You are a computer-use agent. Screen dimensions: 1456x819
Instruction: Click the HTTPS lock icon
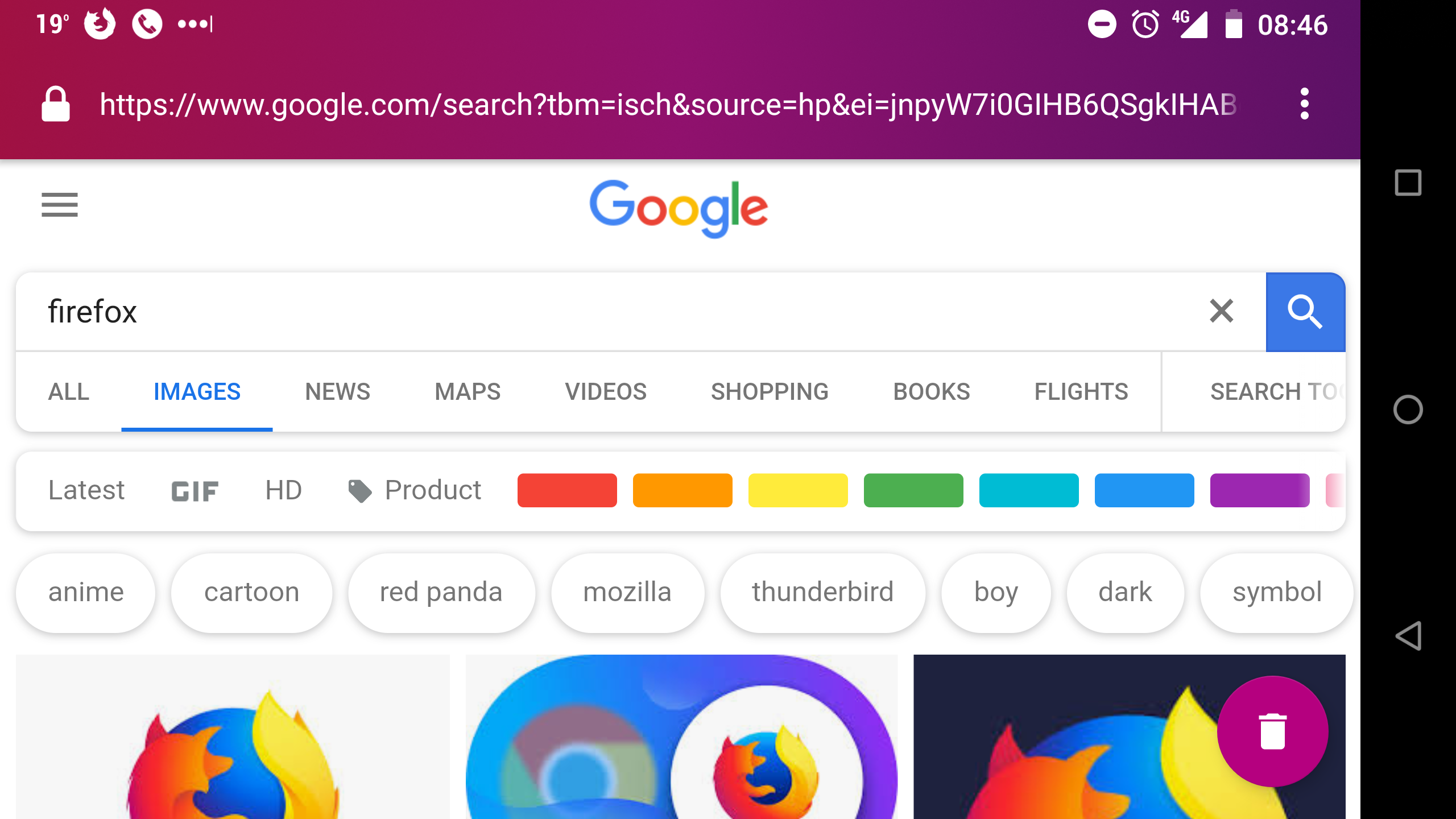click(55, 104)
